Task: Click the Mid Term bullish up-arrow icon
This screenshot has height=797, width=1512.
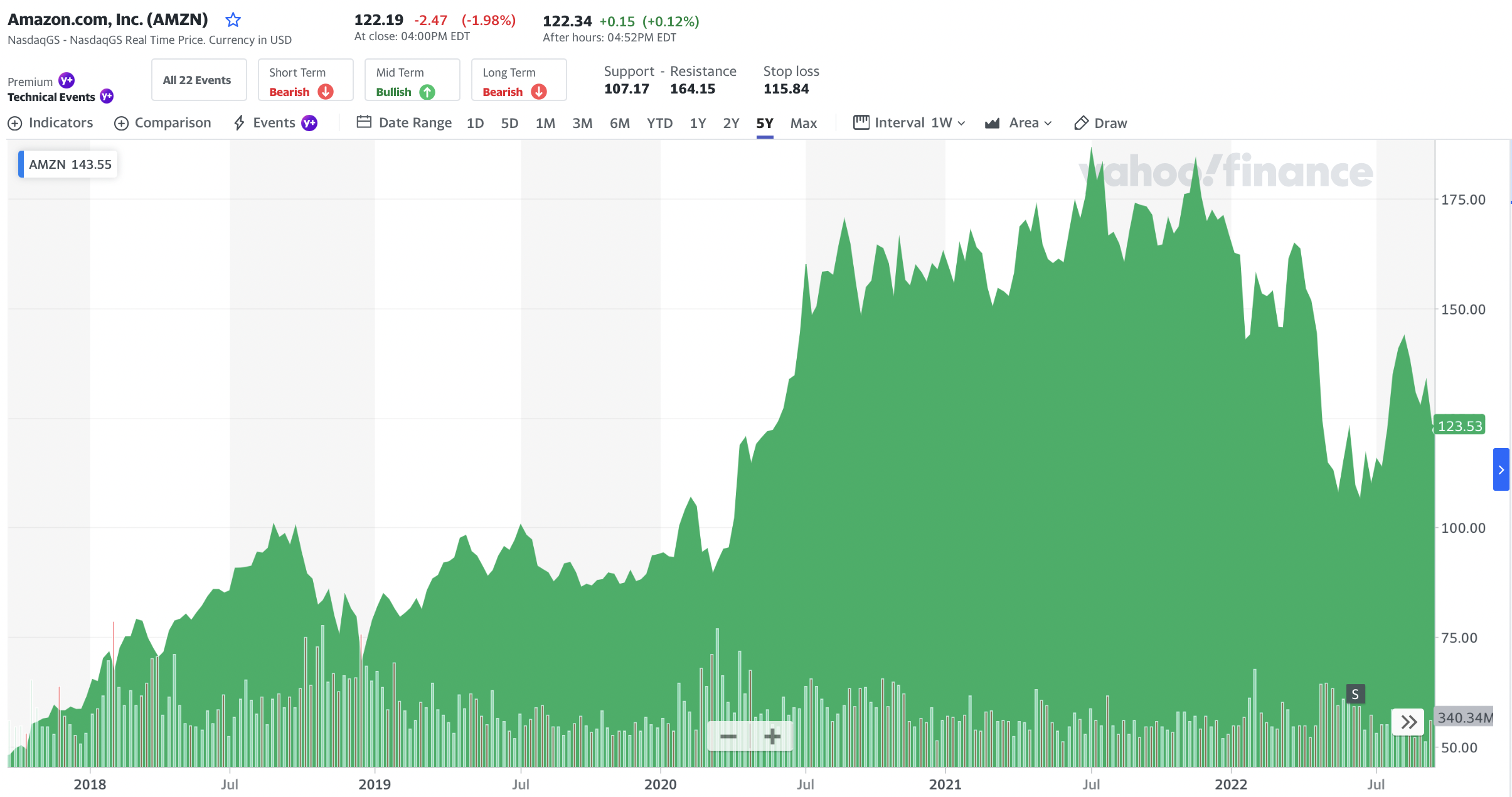Action: pyautogui.click(x=427, y=92)
